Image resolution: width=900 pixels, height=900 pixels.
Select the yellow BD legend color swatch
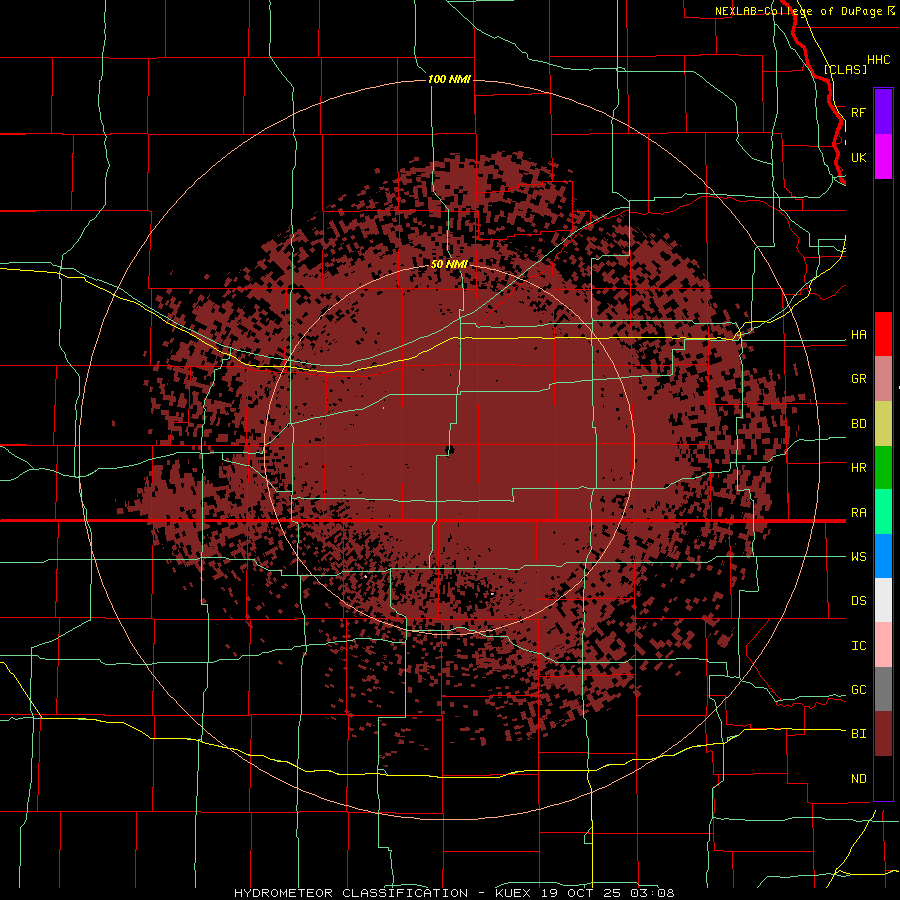click(x=883, y=424)
